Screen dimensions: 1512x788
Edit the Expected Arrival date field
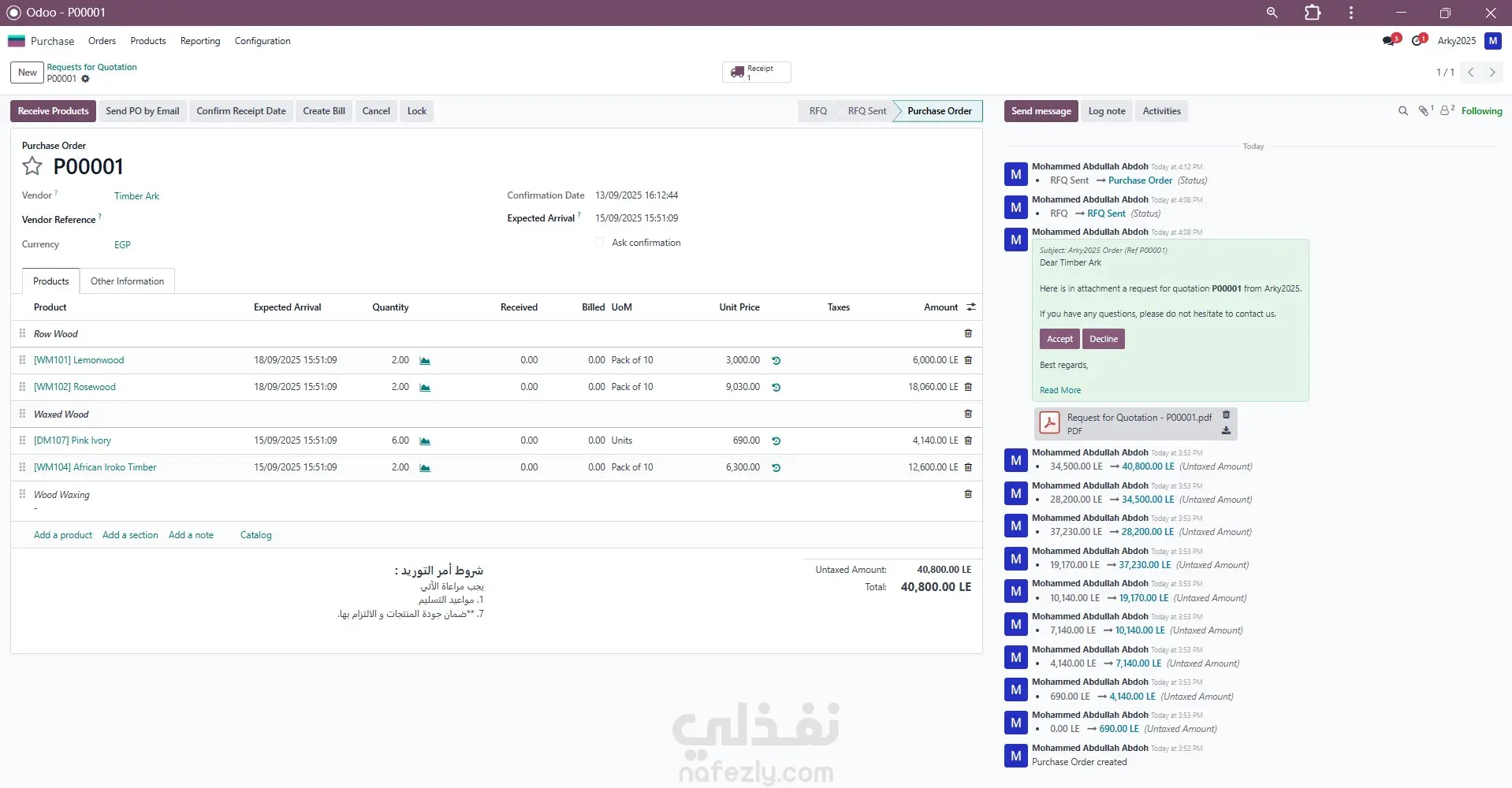pos(636,218)
